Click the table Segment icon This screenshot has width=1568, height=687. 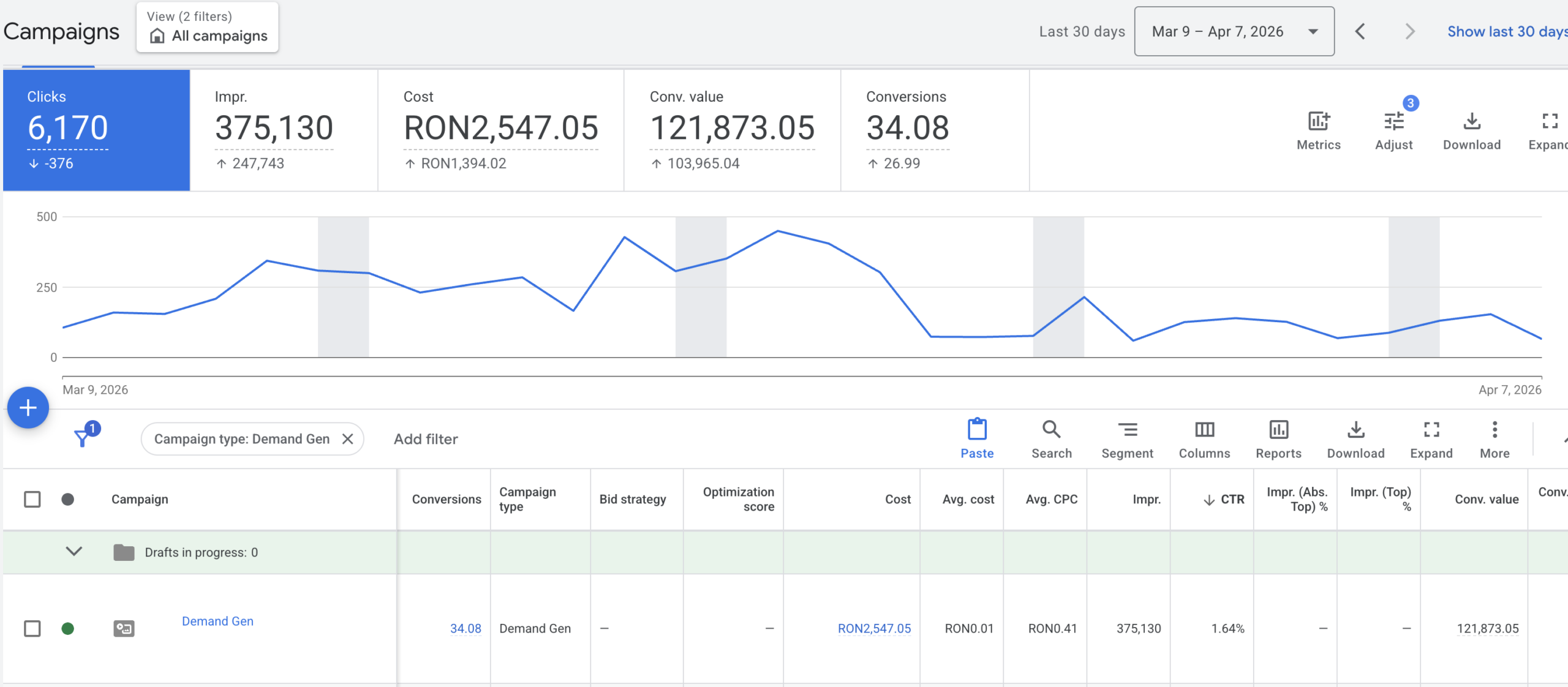point(1127,430)
